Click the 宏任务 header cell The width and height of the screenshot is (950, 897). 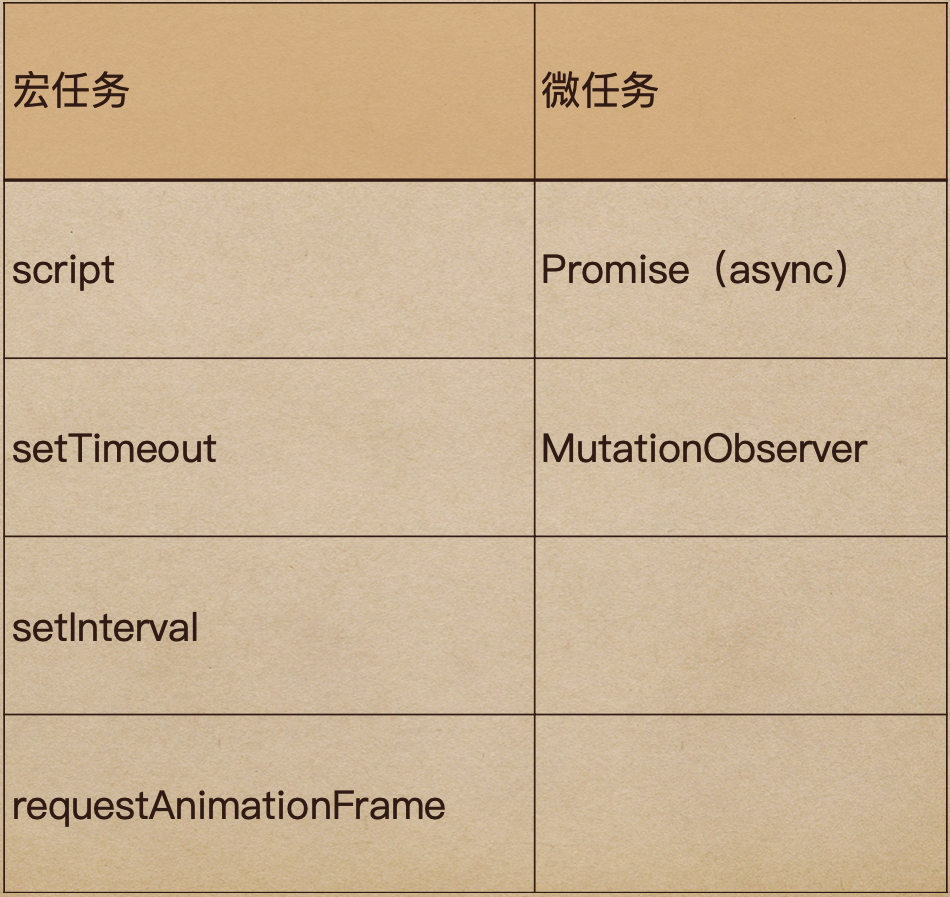[270, 91]
